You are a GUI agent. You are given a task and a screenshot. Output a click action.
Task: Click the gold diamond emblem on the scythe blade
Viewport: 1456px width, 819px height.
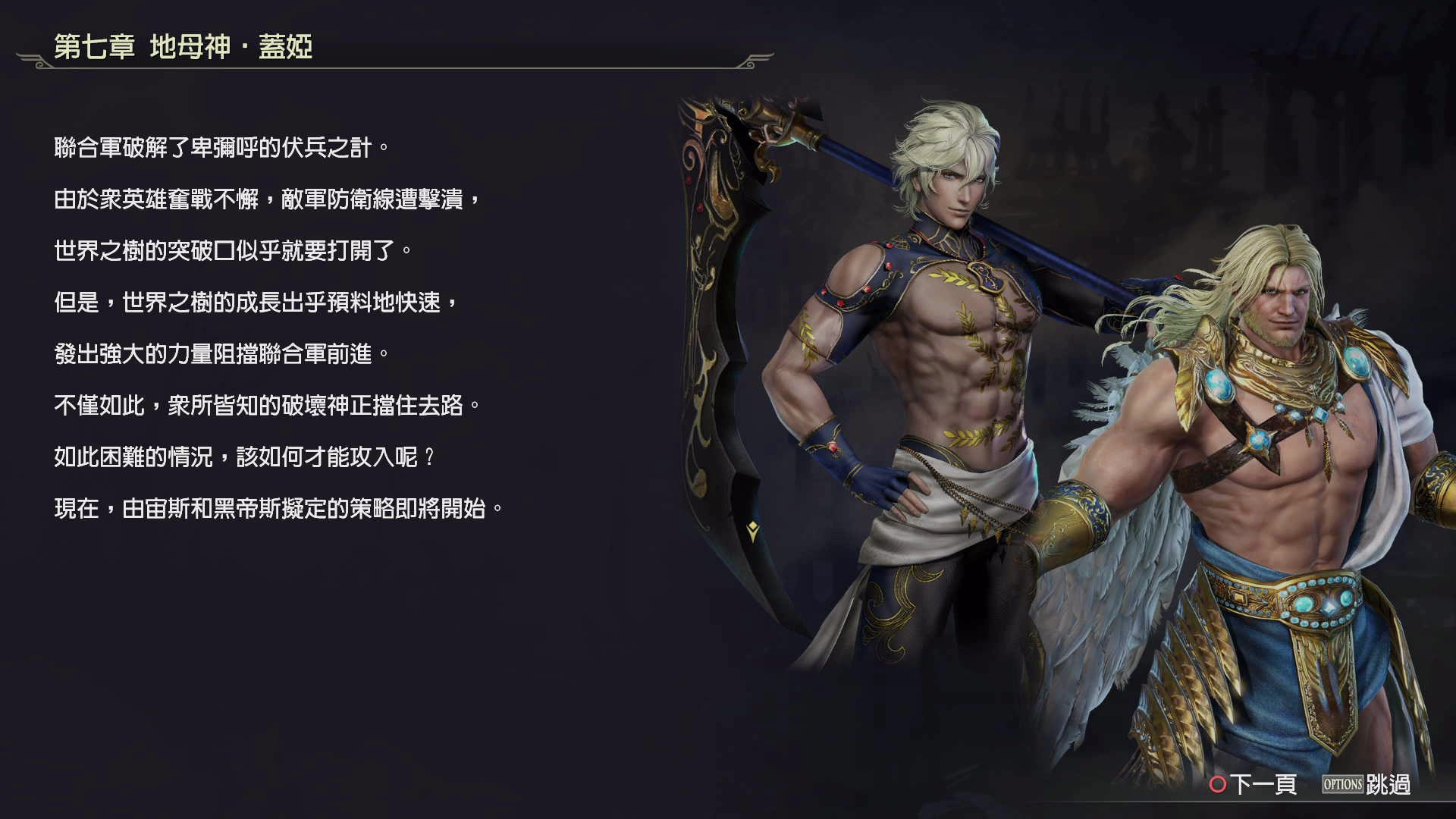(752, 531)
